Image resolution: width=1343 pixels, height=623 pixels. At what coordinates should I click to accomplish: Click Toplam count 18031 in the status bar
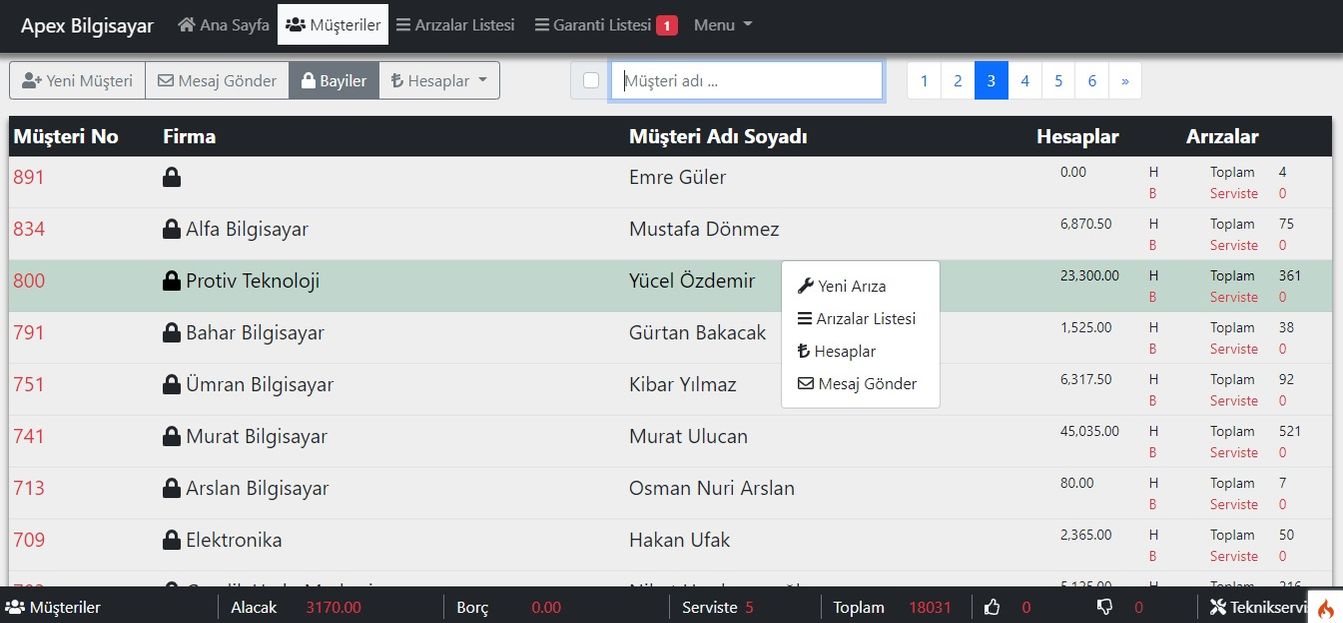point(930,607)
